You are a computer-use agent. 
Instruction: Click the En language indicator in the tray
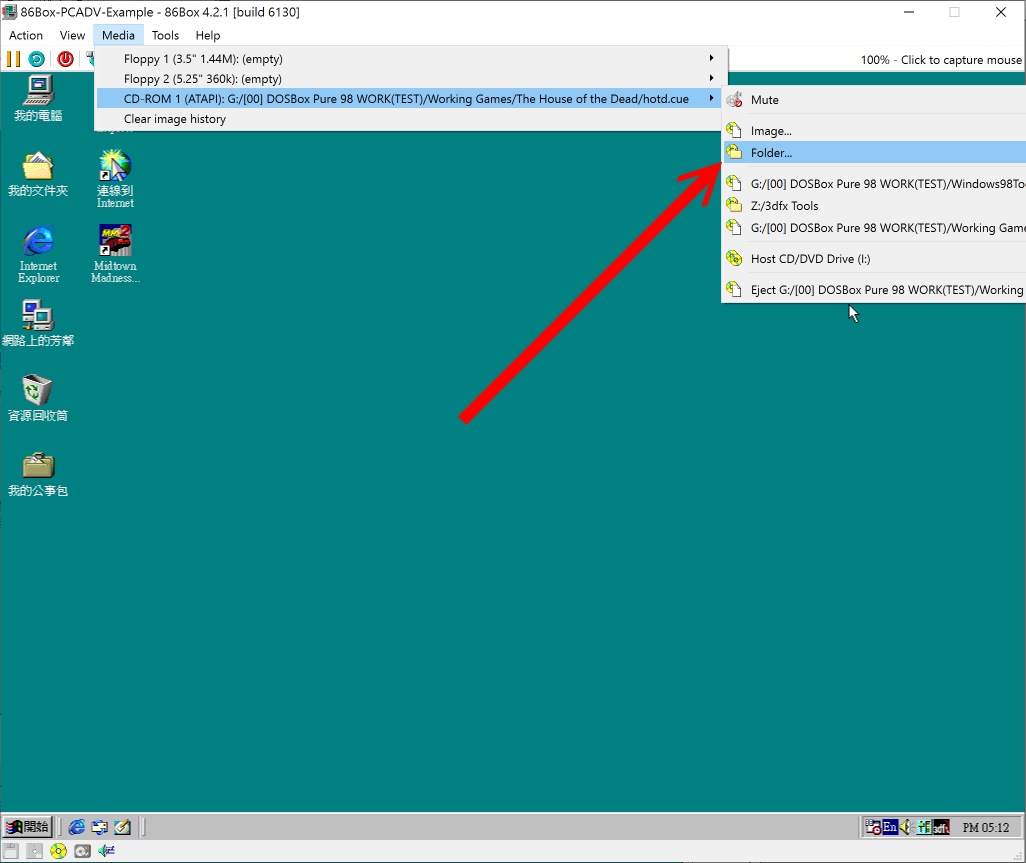tap(890, 827)
